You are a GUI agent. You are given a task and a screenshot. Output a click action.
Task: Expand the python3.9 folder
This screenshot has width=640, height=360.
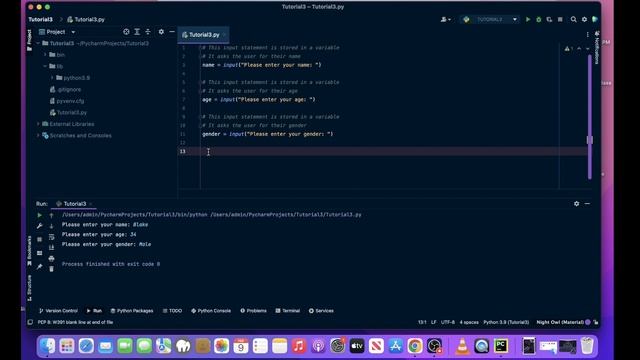click(x=52, y=78)
